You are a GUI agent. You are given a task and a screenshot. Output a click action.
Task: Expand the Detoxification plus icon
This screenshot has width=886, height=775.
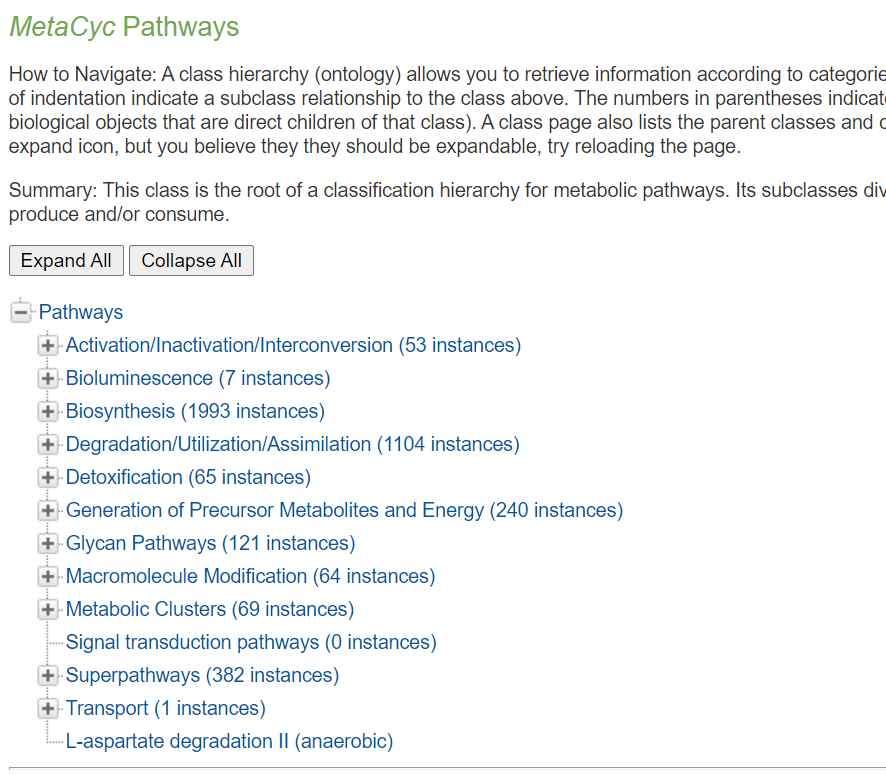tap(47, 478)
